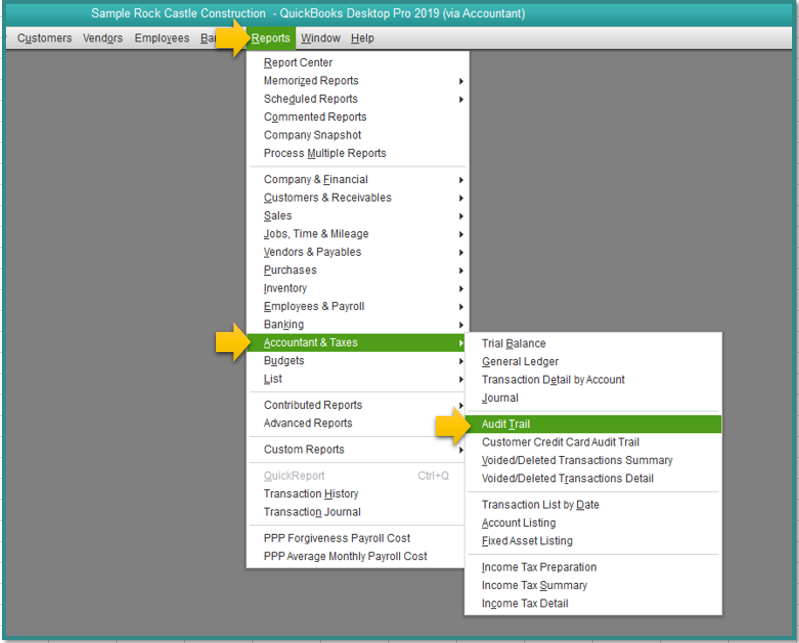Open the Window menu
The height and width of the screenshot is (643, 799).
pos(321,38)
